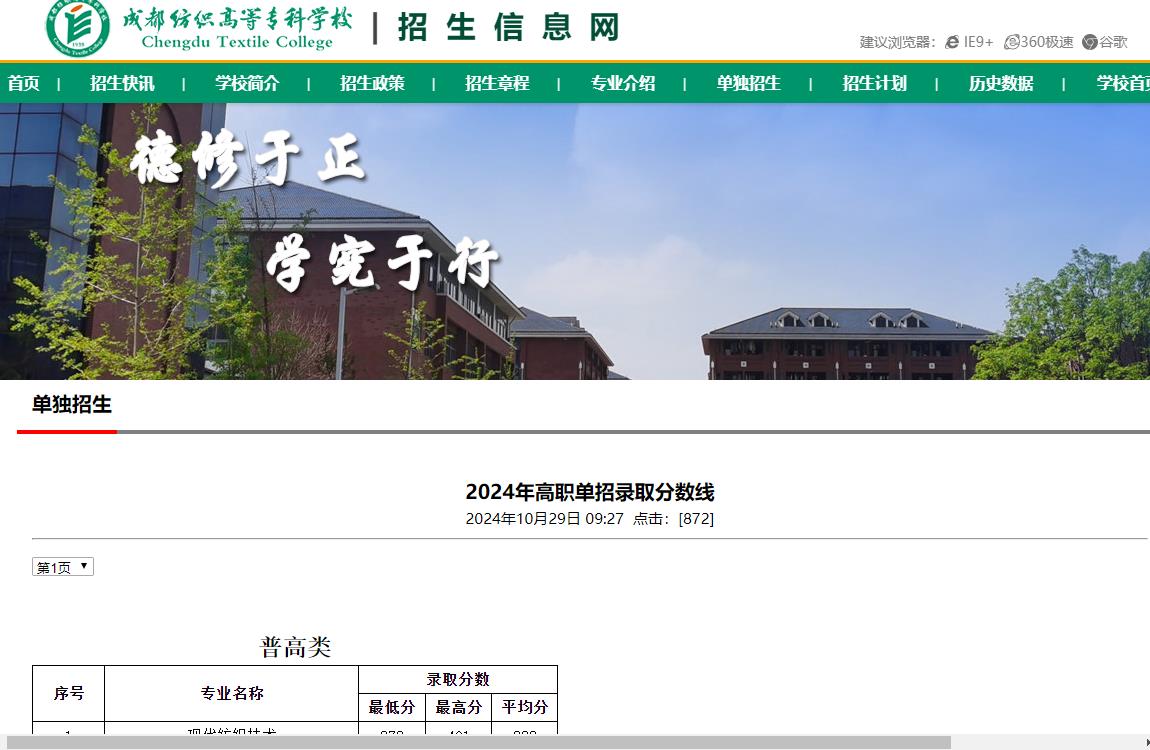The height and width of the screenshot is (750, 1150).
Task: Click the 学校首页 navigation link
Action: tap(1122, 83)
